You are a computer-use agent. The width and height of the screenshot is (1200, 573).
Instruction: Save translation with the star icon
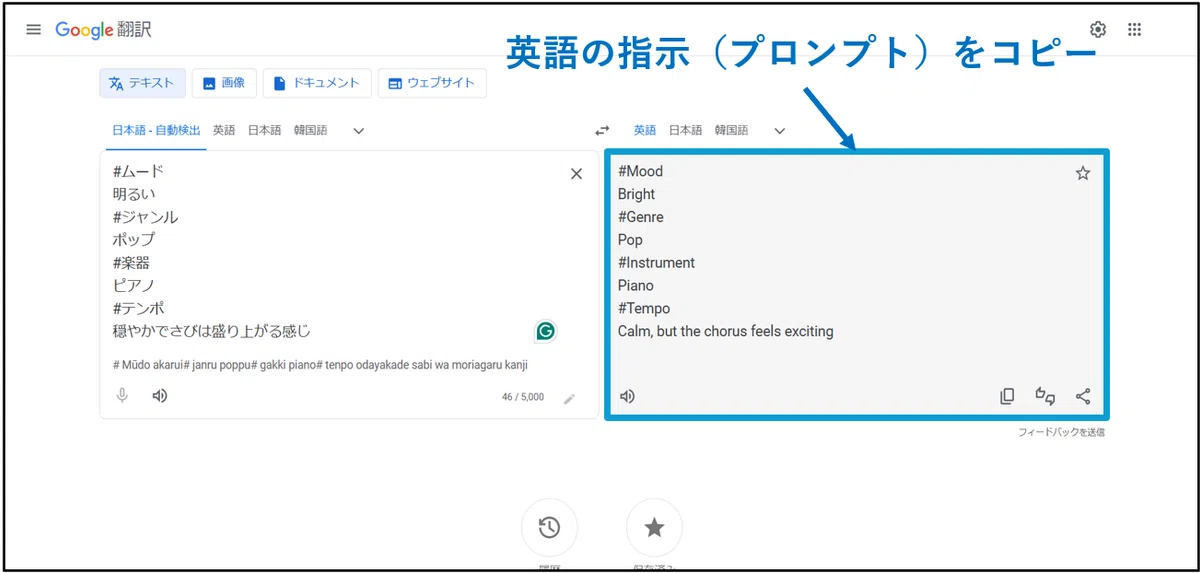[1083, 174]
